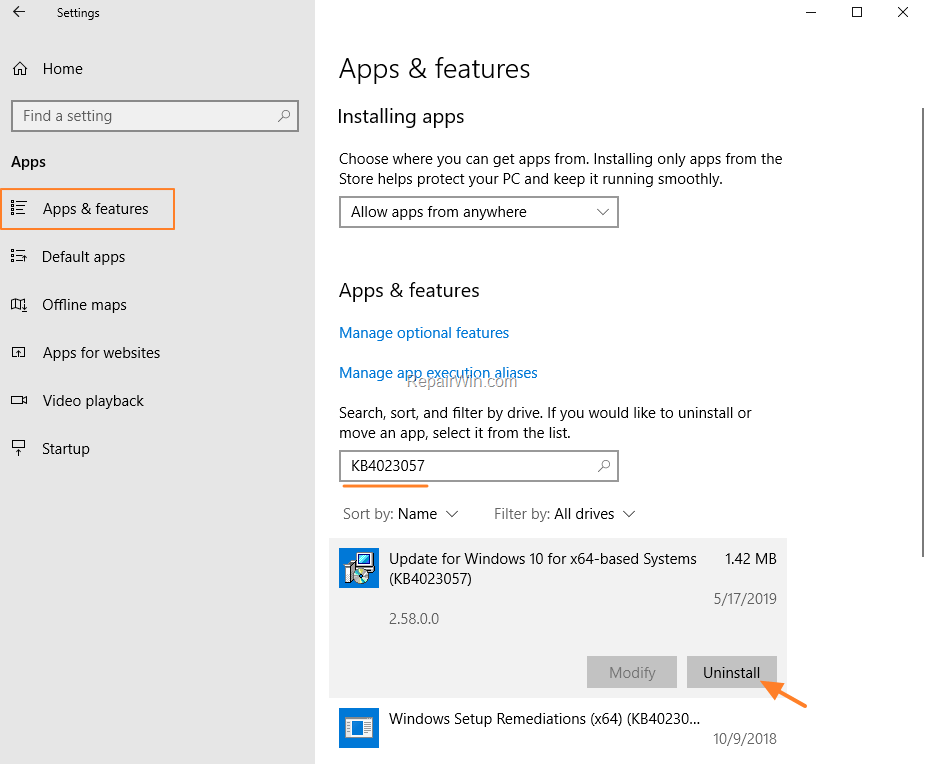
Task: Click the Startup sidebar icon
Action: pos(18,448)
